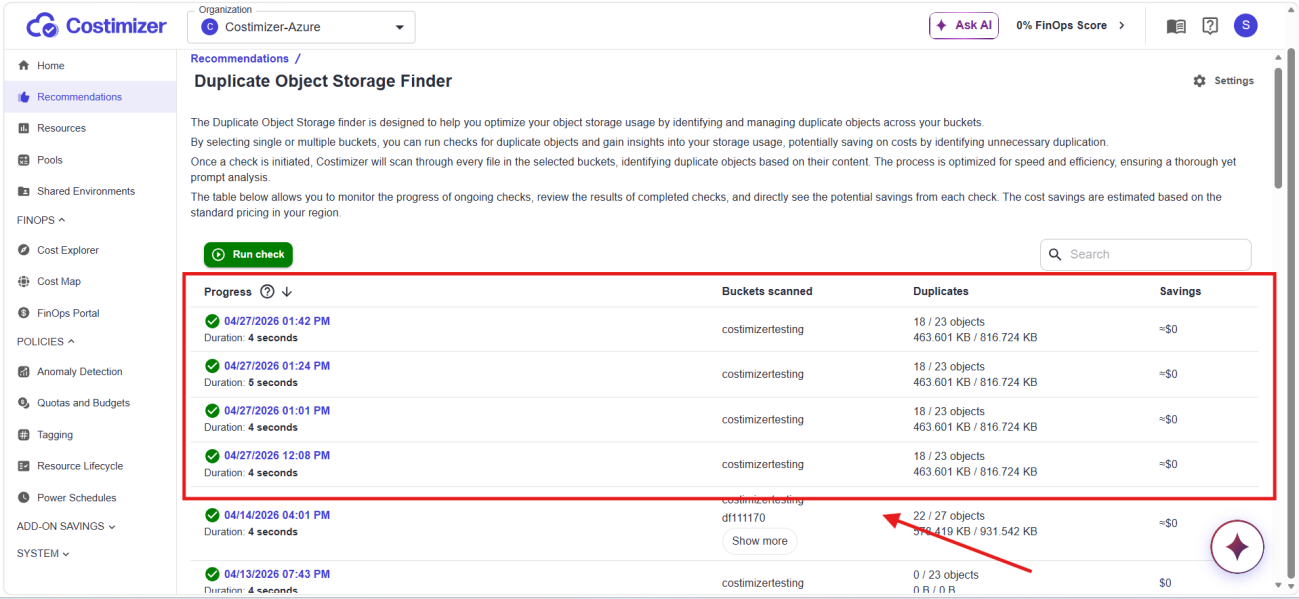The width and height of the screenshot is (1299, 599).
Task: Open the documentation book icon
Action: pyautogui.click(x=1176, y=26)
